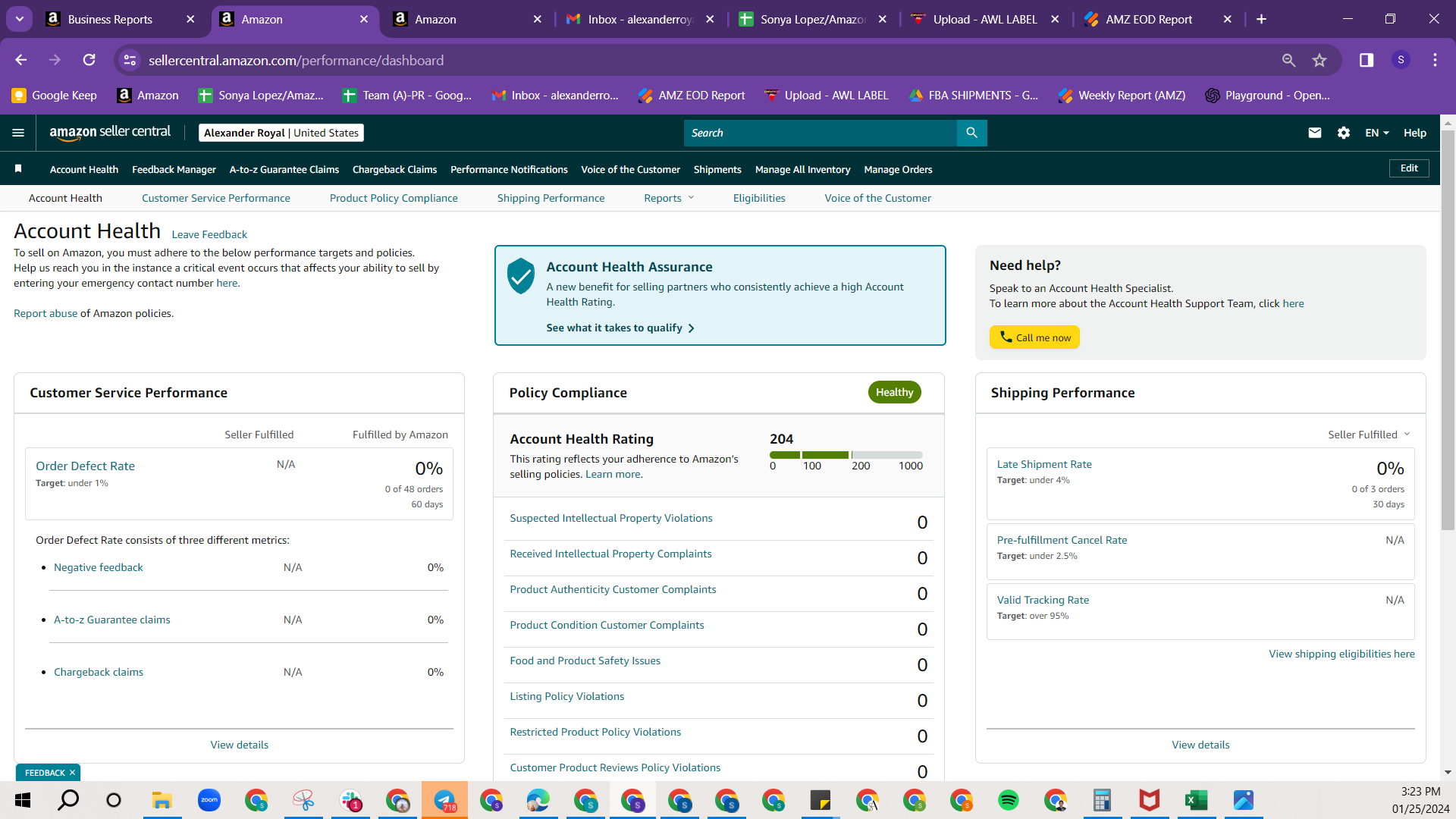Click the Leave Feedback link
1456x819 pixels.
pos(209,234)
